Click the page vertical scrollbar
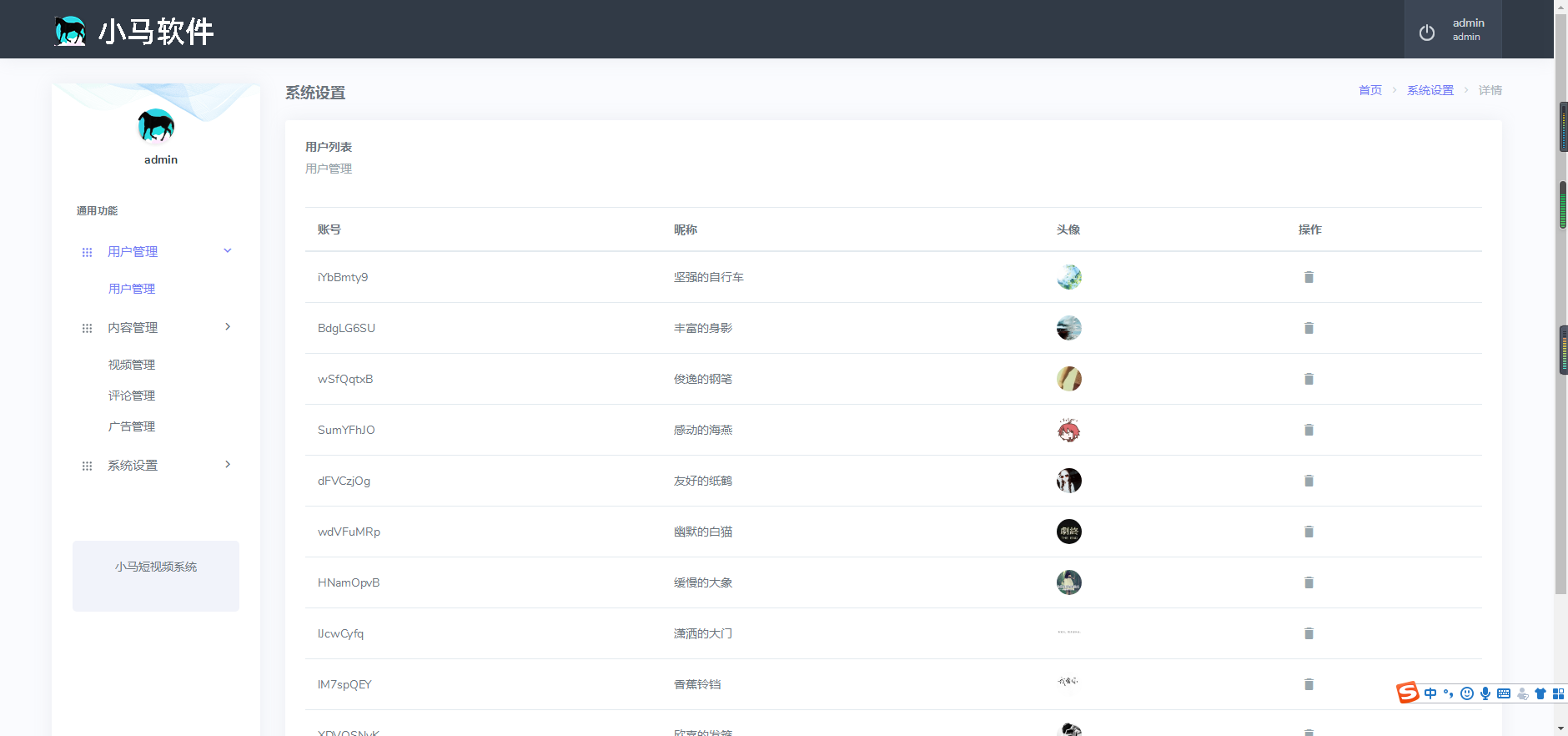1568x736 pixels. pyautogui.click(x=1560, y=305)
